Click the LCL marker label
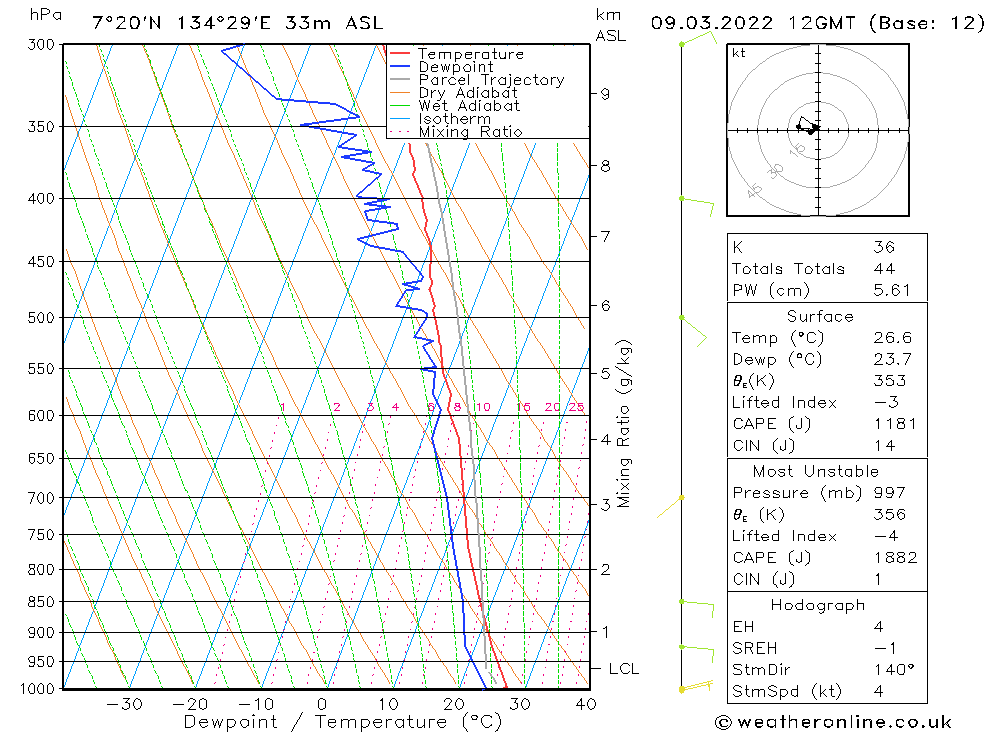 point(624,669)
